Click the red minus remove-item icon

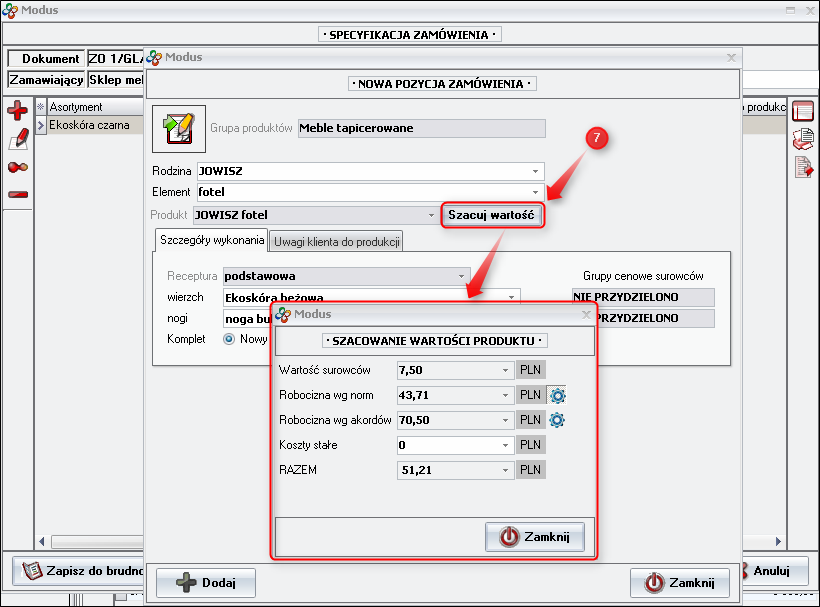click(x=17, y=194)
